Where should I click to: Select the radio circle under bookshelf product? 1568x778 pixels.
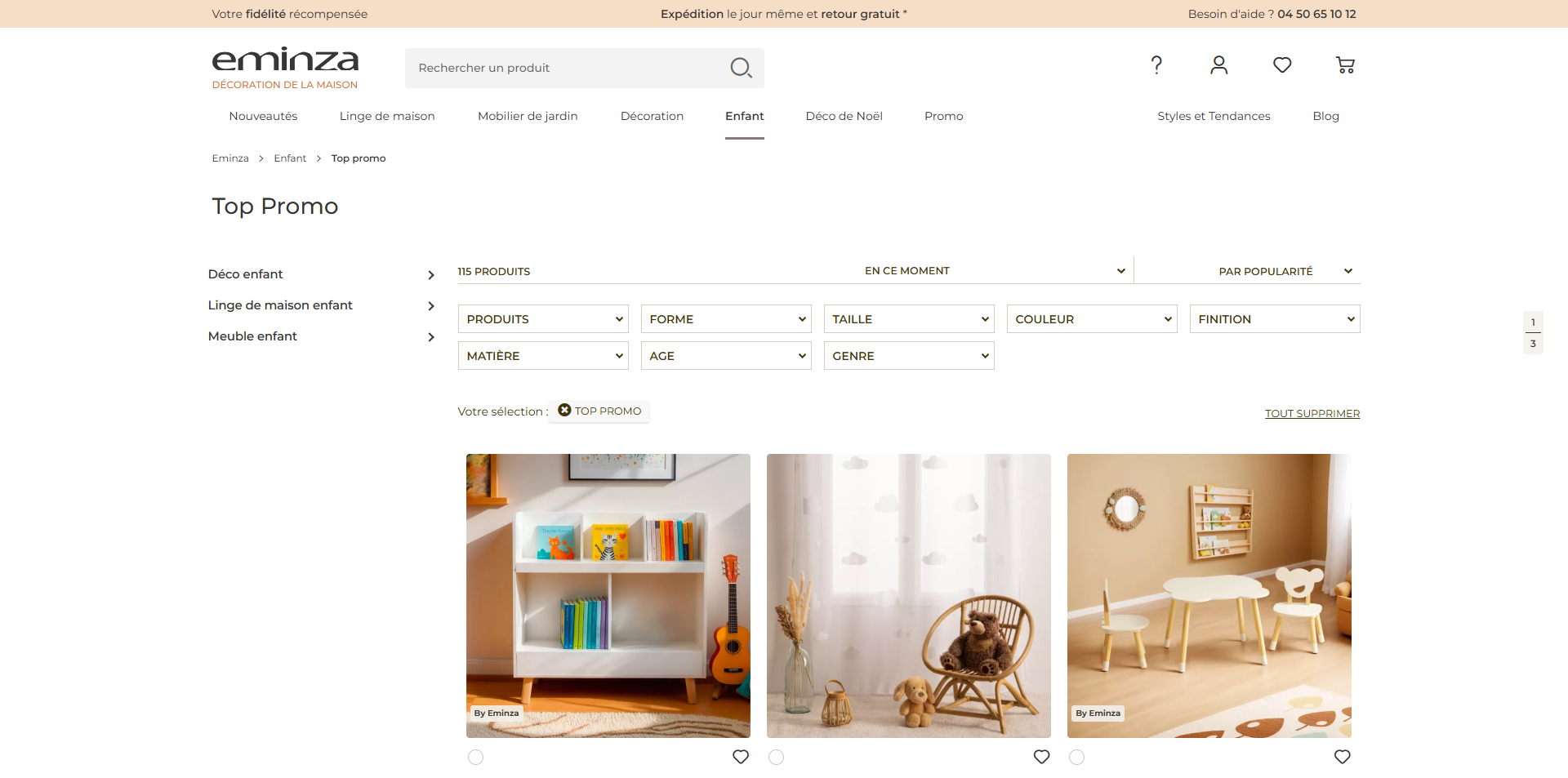[475, 758]
